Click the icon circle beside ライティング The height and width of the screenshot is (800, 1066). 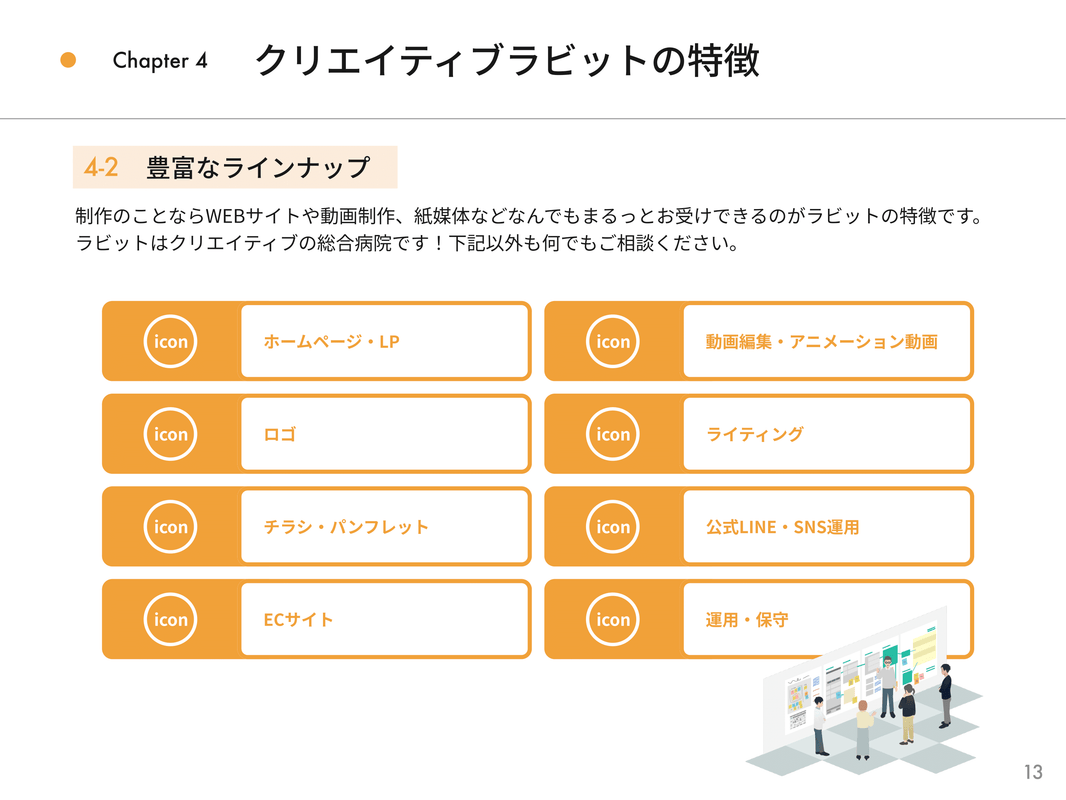pos(613,434)
